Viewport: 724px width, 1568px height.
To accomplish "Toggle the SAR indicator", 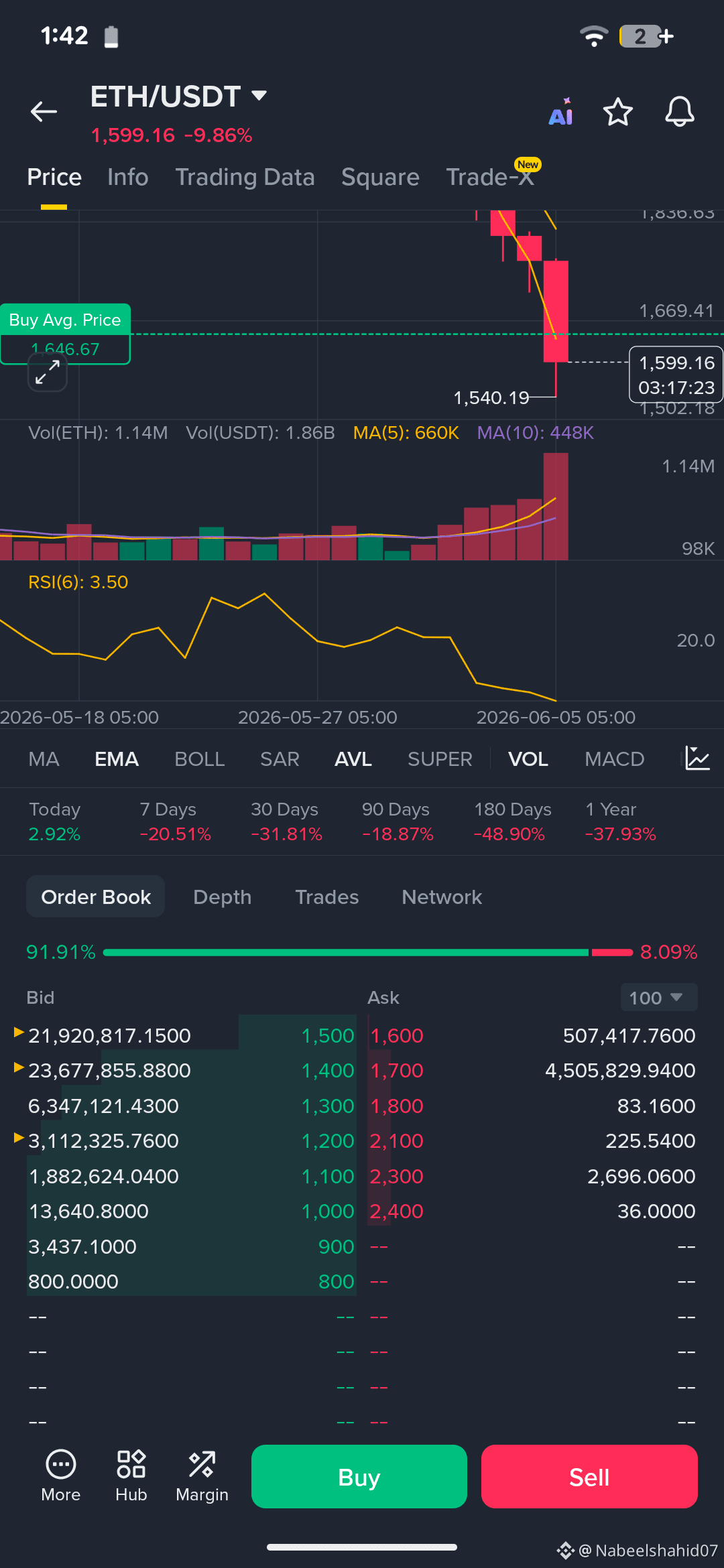I will point(280,759).
